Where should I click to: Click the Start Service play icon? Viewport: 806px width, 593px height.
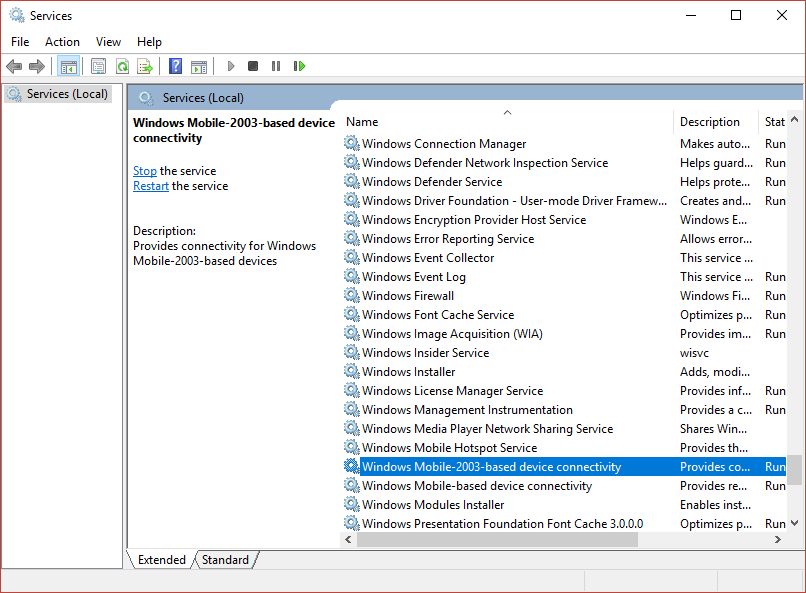coord(231,66)
